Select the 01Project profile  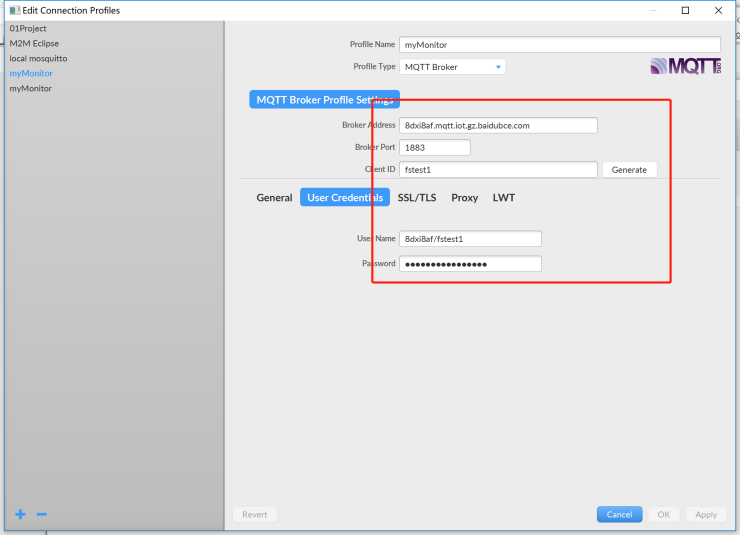(x=28, y=28)
